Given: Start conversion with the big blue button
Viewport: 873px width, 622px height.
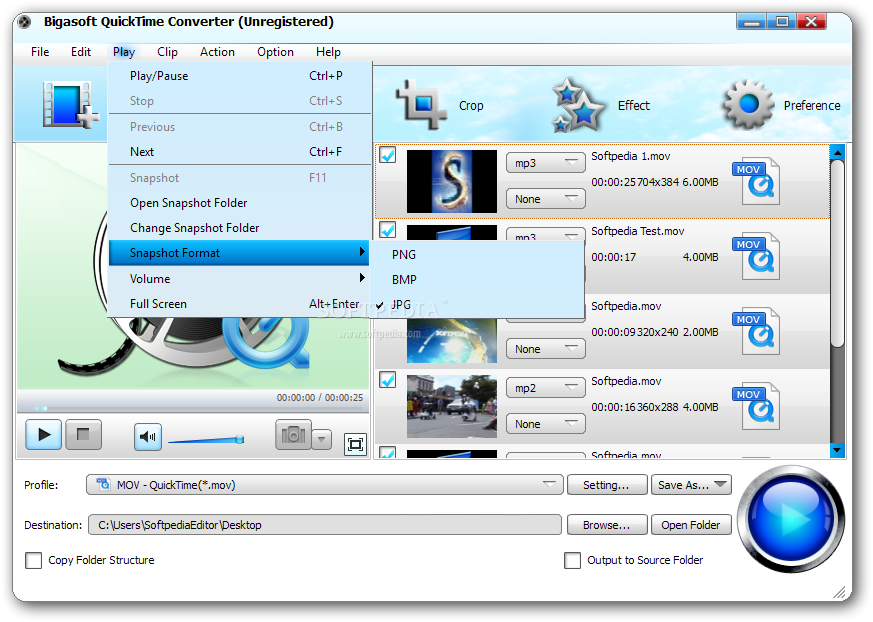Looking at the screenshot, I should [791, 518].
